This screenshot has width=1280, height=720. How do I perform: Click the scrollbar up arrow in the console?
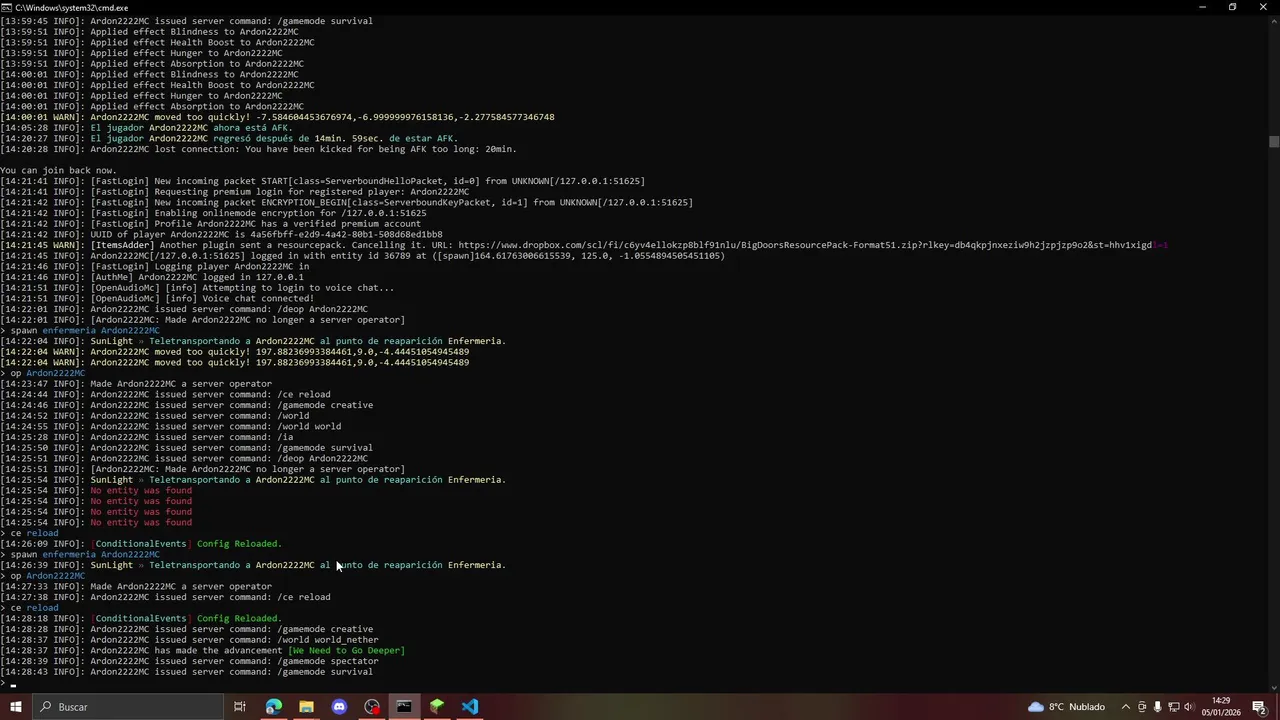1273,20
